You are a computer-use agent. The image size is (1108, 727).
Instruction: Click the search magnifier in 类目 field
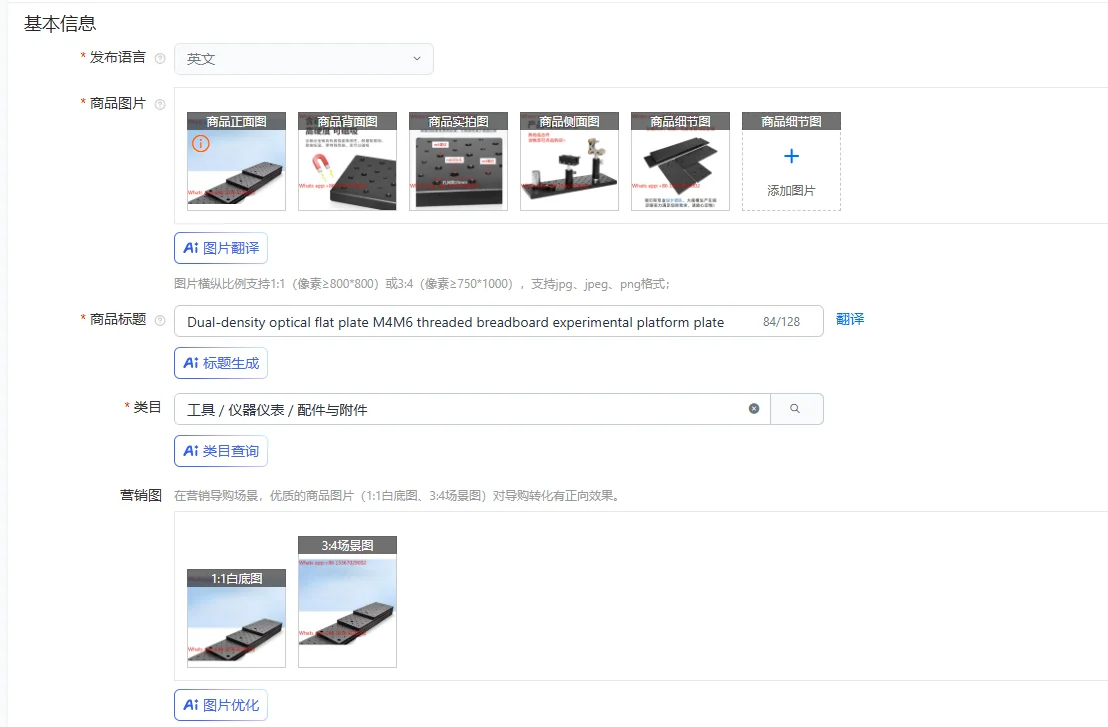[x=796, y=409]
